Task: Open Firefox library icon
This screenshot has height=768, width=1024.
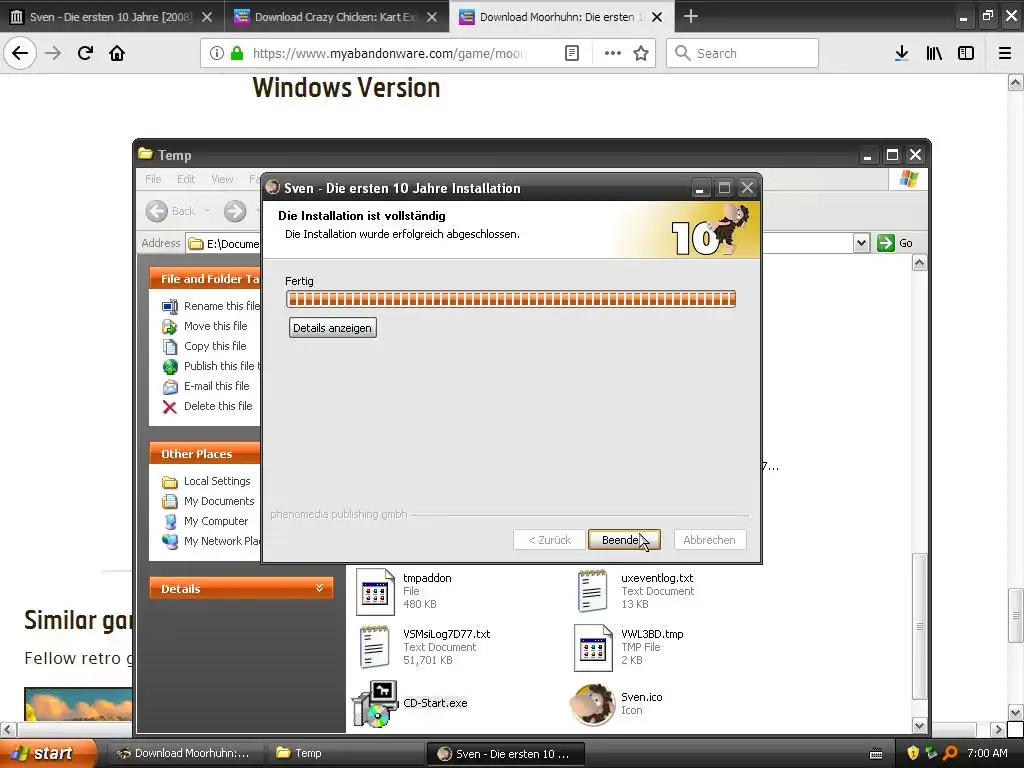Action: pos(934,54)
